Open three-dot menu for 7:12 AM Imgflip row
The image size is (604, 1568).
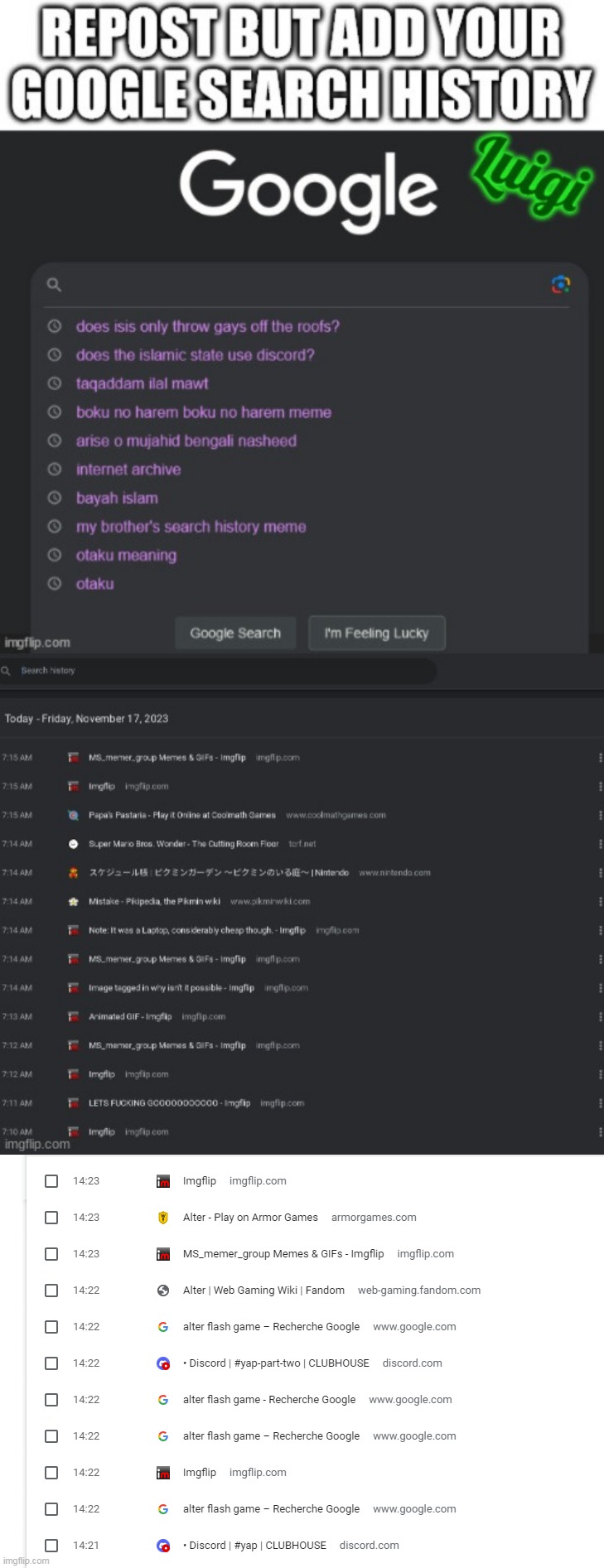click(600, 1074)
